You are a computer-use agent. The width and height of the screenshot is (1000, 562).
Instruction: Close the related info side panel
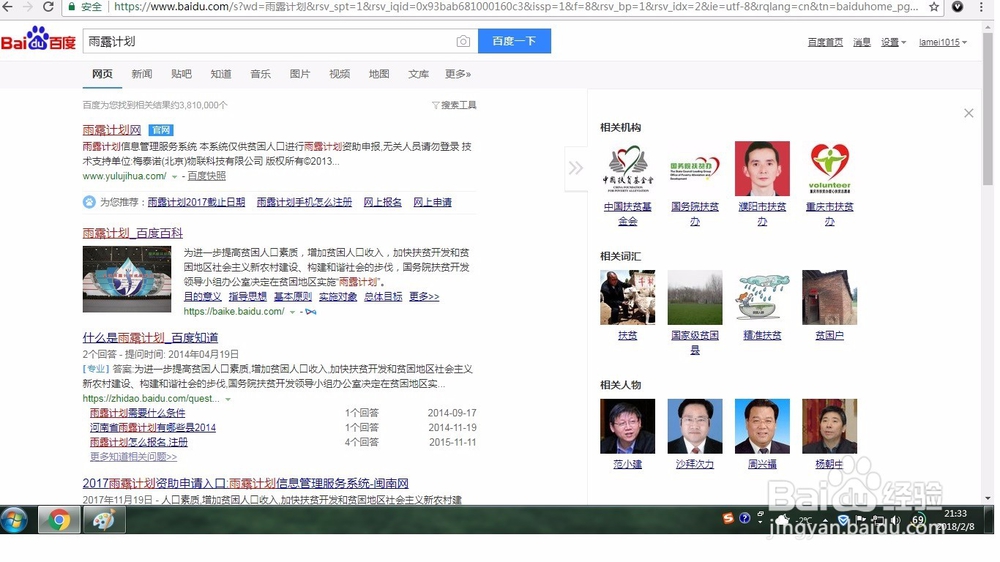(968, 113)
